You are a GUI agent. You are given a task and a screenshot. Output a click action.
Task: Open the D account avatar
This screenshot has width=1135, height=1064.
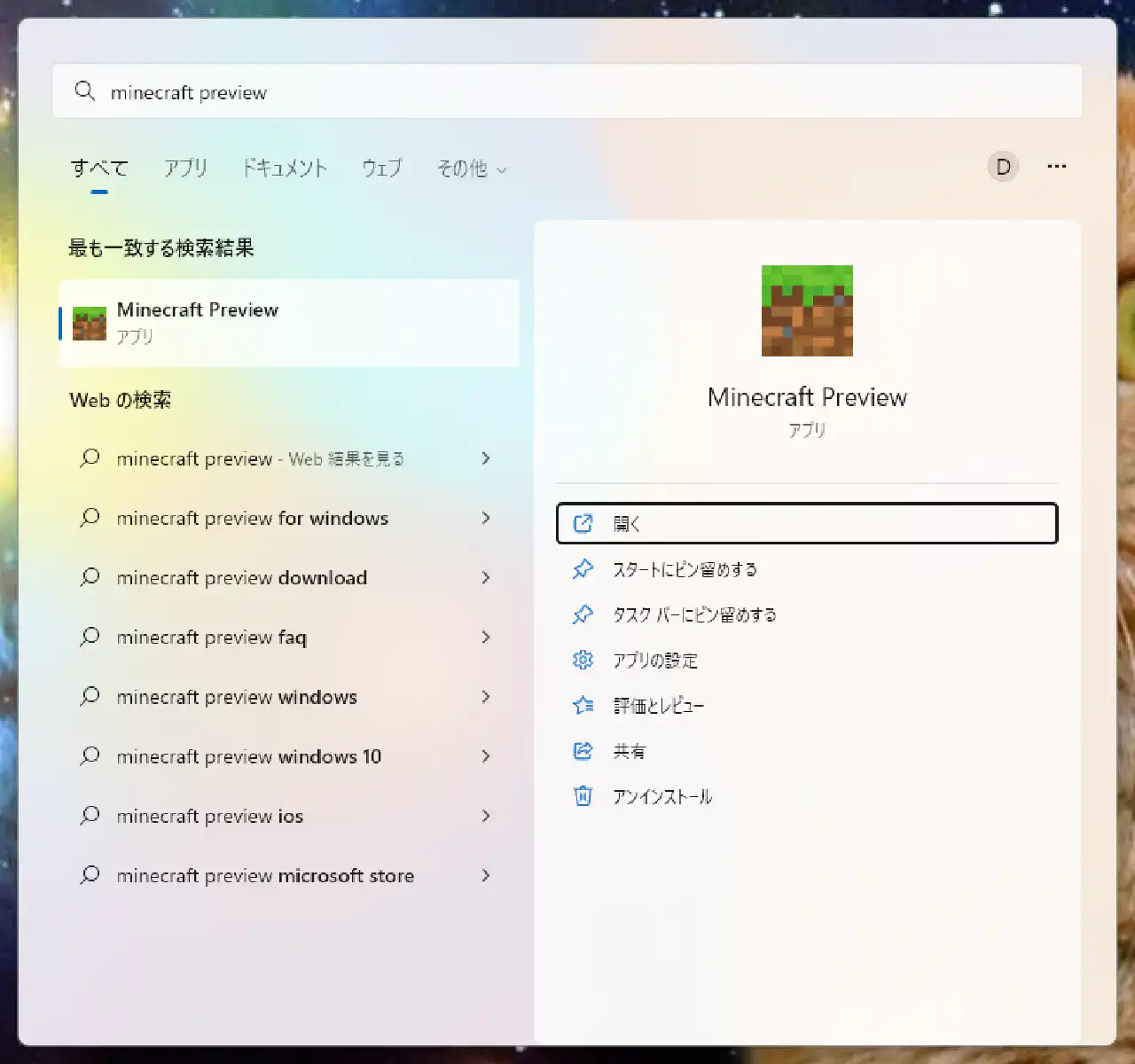pos(1003,167)
